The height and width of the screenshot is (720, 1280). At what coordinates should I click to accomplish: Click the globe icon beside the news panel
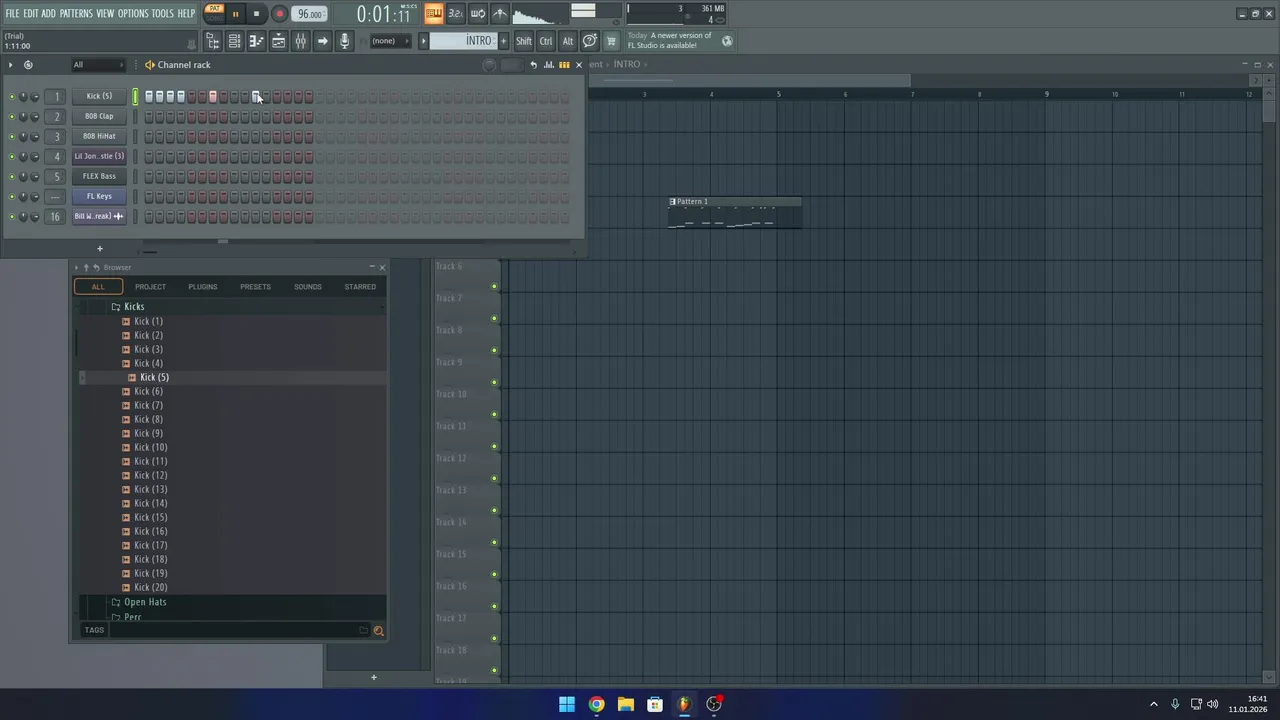pos(727,41)
